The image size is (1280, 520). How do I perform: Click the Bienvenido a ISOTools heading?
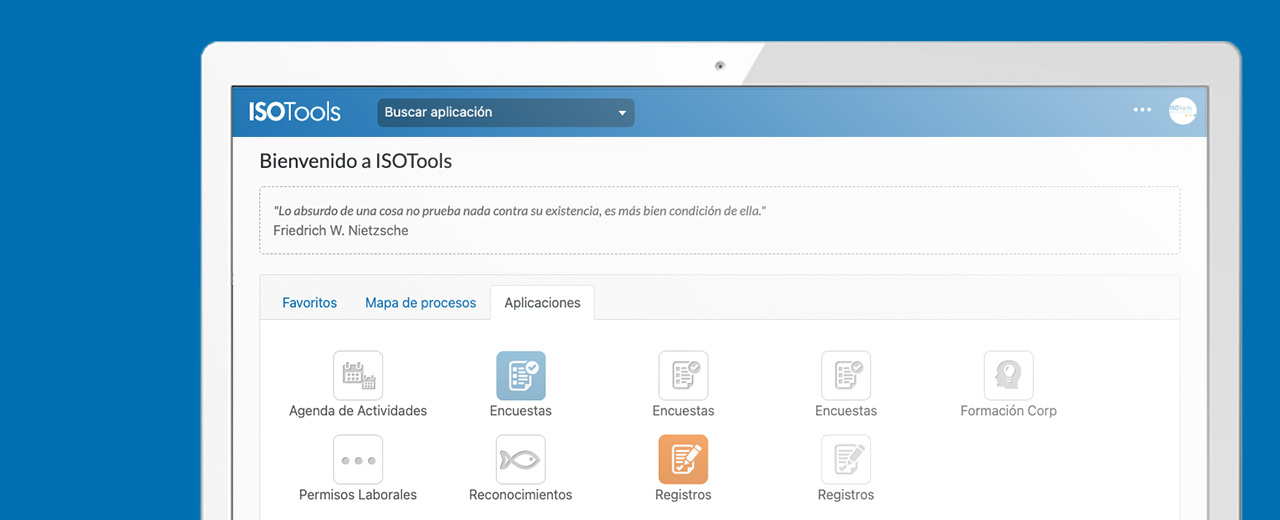pos(356,161)
